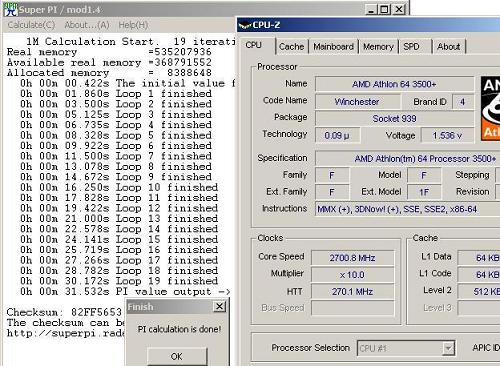The height and width of the screenshot is (366, 500).
Task: Click the Ext. Model value 1F
Action: click(x=424, y=192)
